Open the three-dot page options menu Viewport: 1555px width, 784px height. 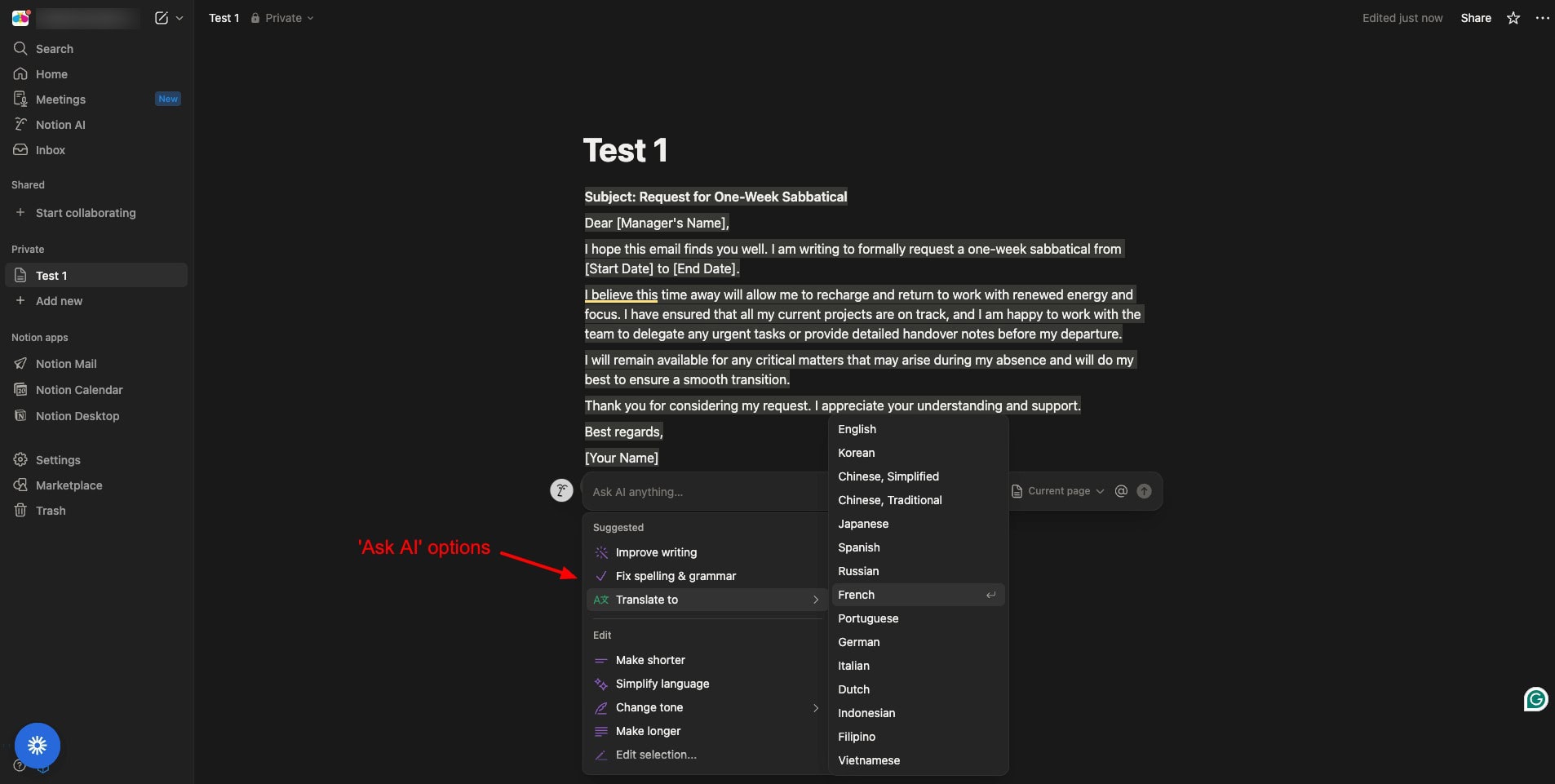[1542, 18]
